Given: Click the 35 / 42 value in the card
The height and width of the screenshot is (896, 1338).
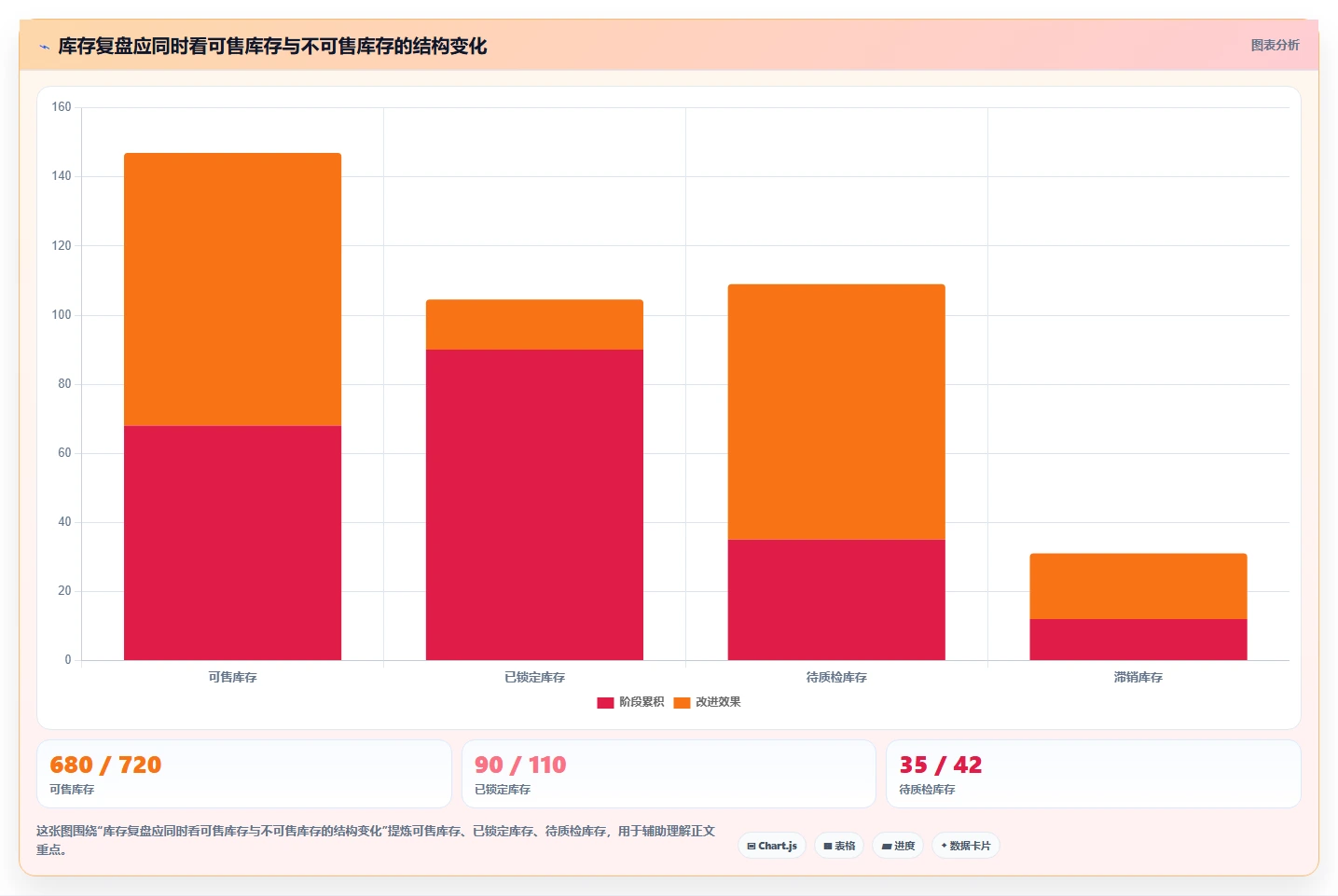Looking at the screenshot, I should coord(940,765).
